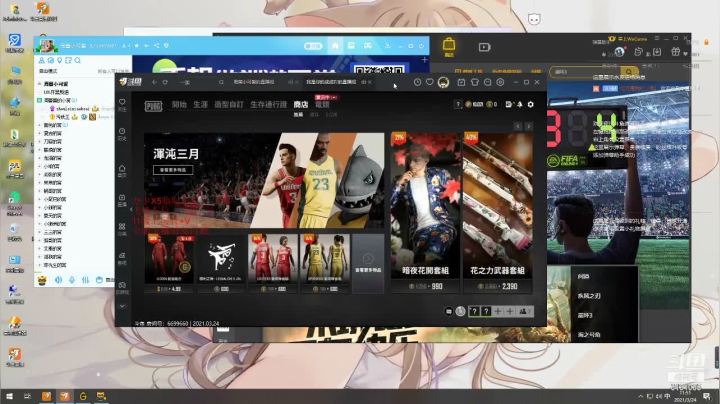This screenshot has width=720, height=404.
Task: Add teammate with first plus slot
Action: [x=498, y=311]
